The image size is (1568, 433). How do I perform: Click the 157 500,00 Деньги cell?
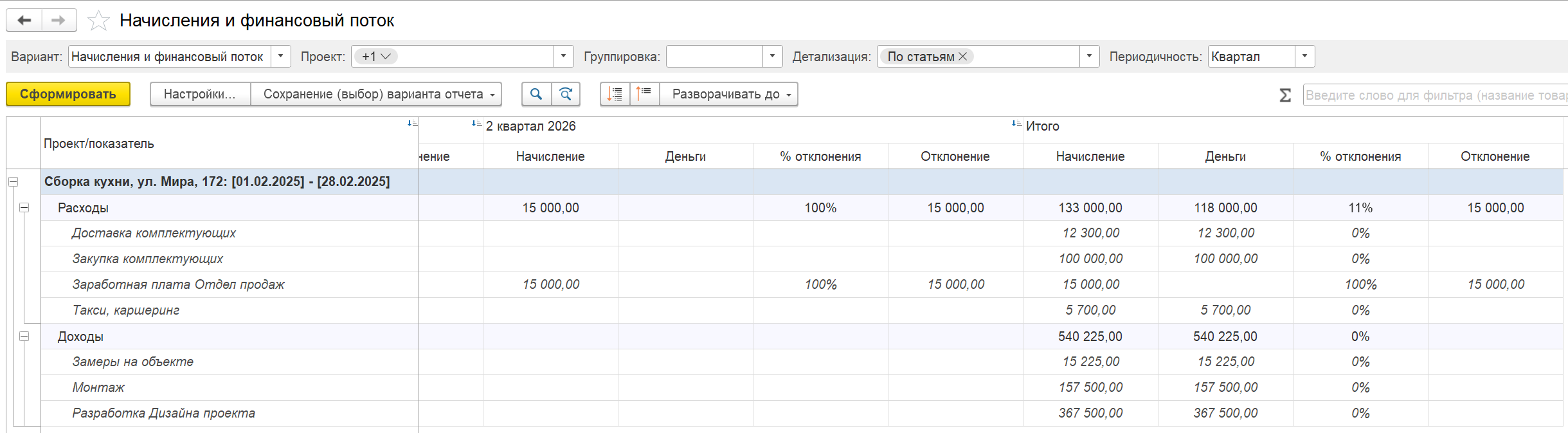[1225, 387]
